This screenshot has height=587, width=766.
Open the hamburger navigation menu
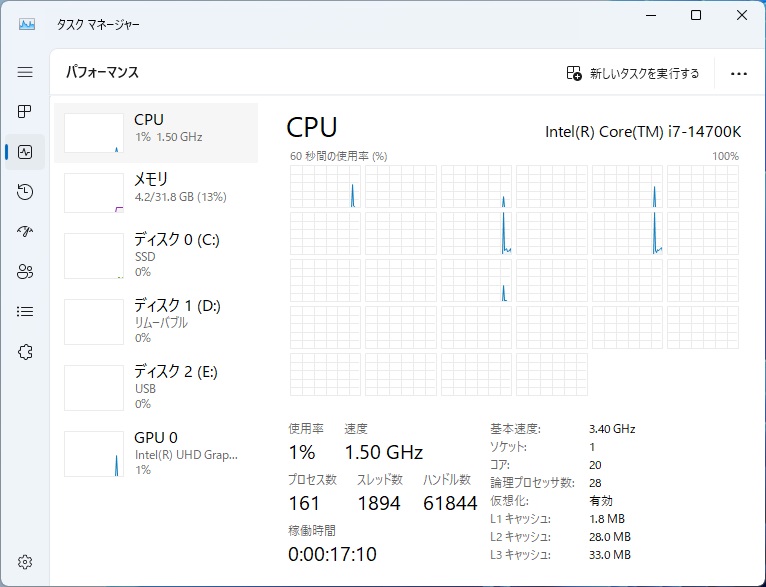point(25,72)
